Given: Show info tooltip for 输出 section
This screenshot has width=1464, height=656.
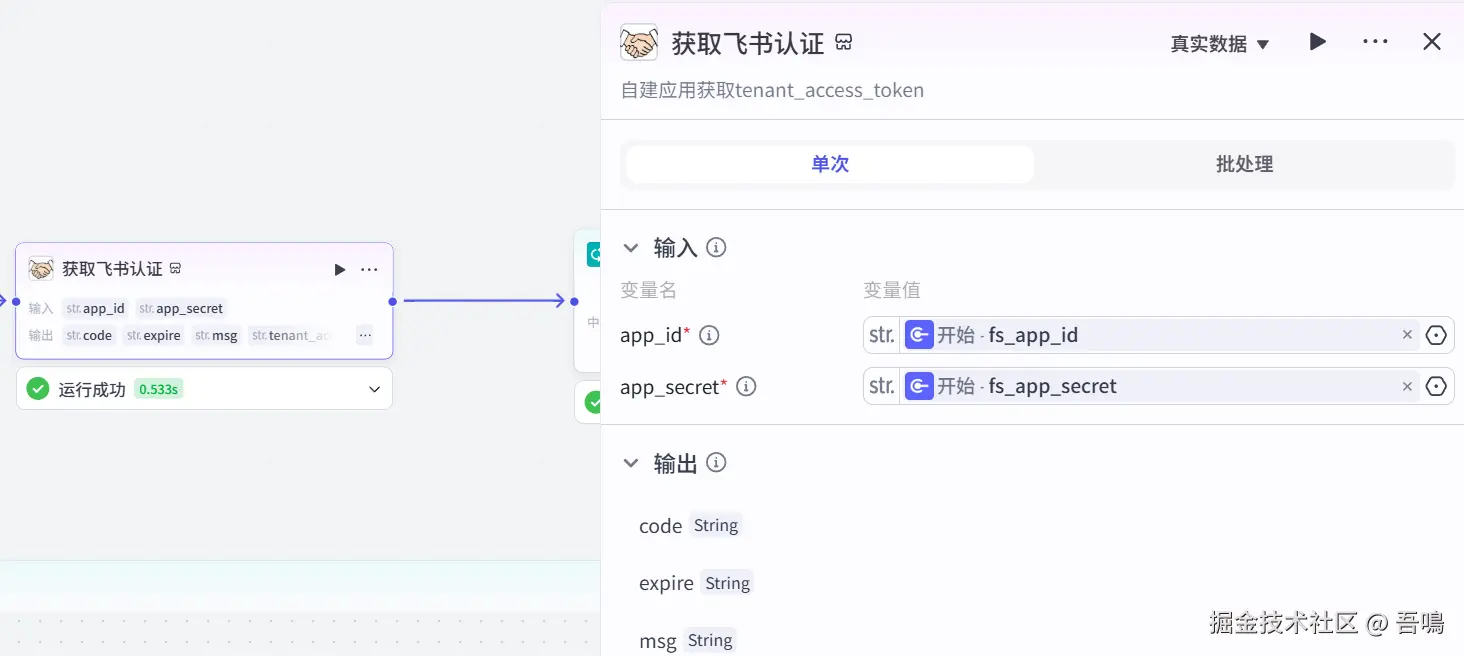Looking at the screenshot, I should point(716,463).
